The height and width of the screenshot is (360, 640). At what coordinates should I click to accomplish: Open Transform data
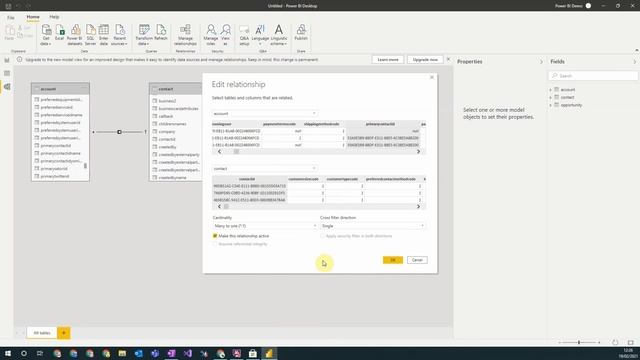pos(144,35)
